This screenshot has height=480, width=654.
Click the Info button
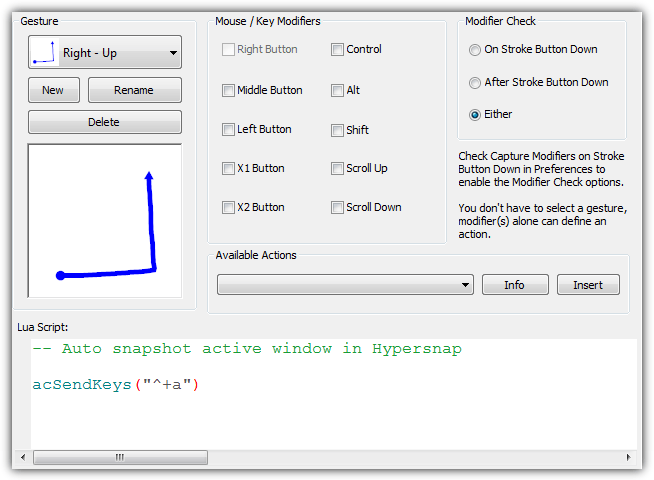[x=515, y=285]
